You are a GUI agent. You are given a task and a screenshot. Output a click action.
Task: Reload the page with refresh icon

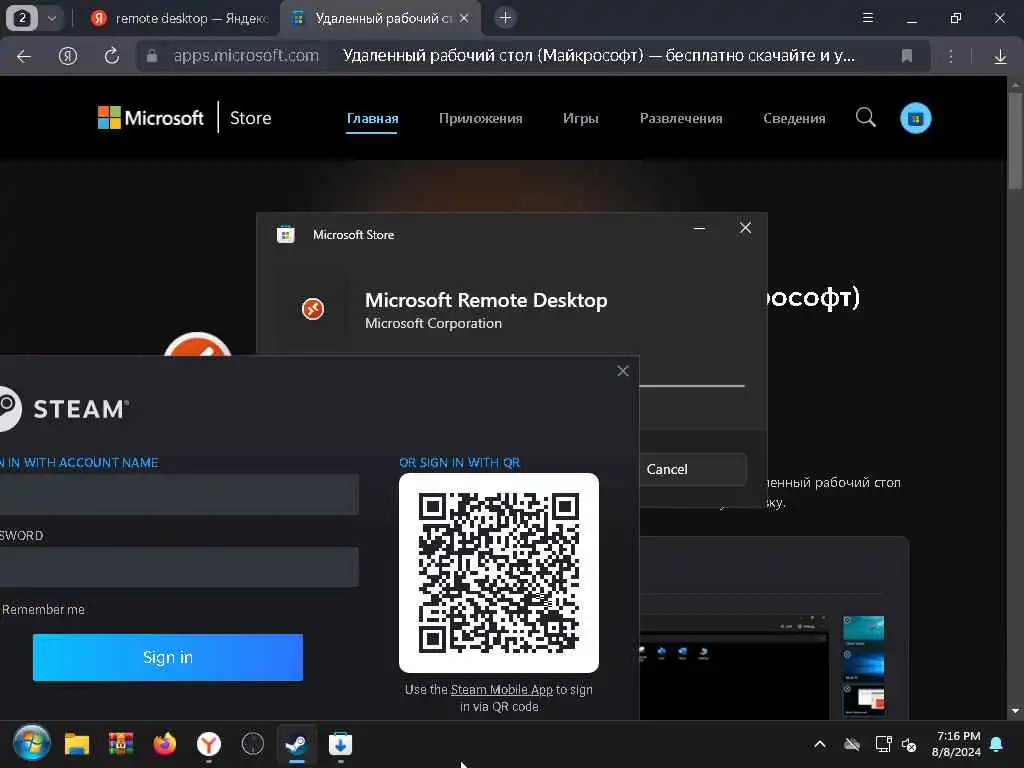click(x=112, y=56)
